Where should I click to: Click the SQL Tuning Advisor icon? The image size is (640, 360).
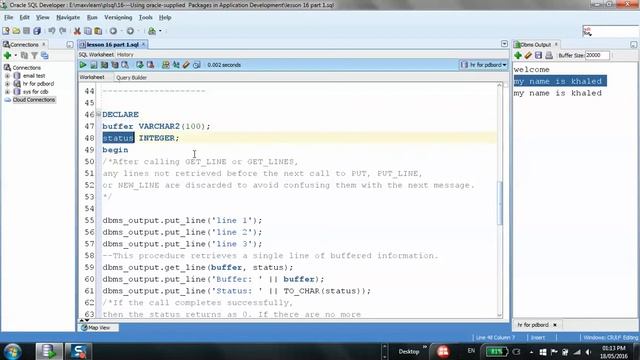(125, 65)
